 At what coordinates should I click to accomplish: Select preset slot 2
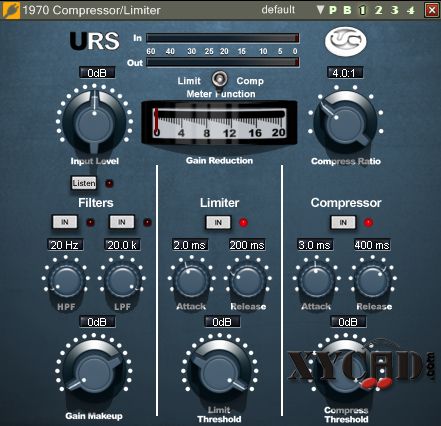[378, 10]
